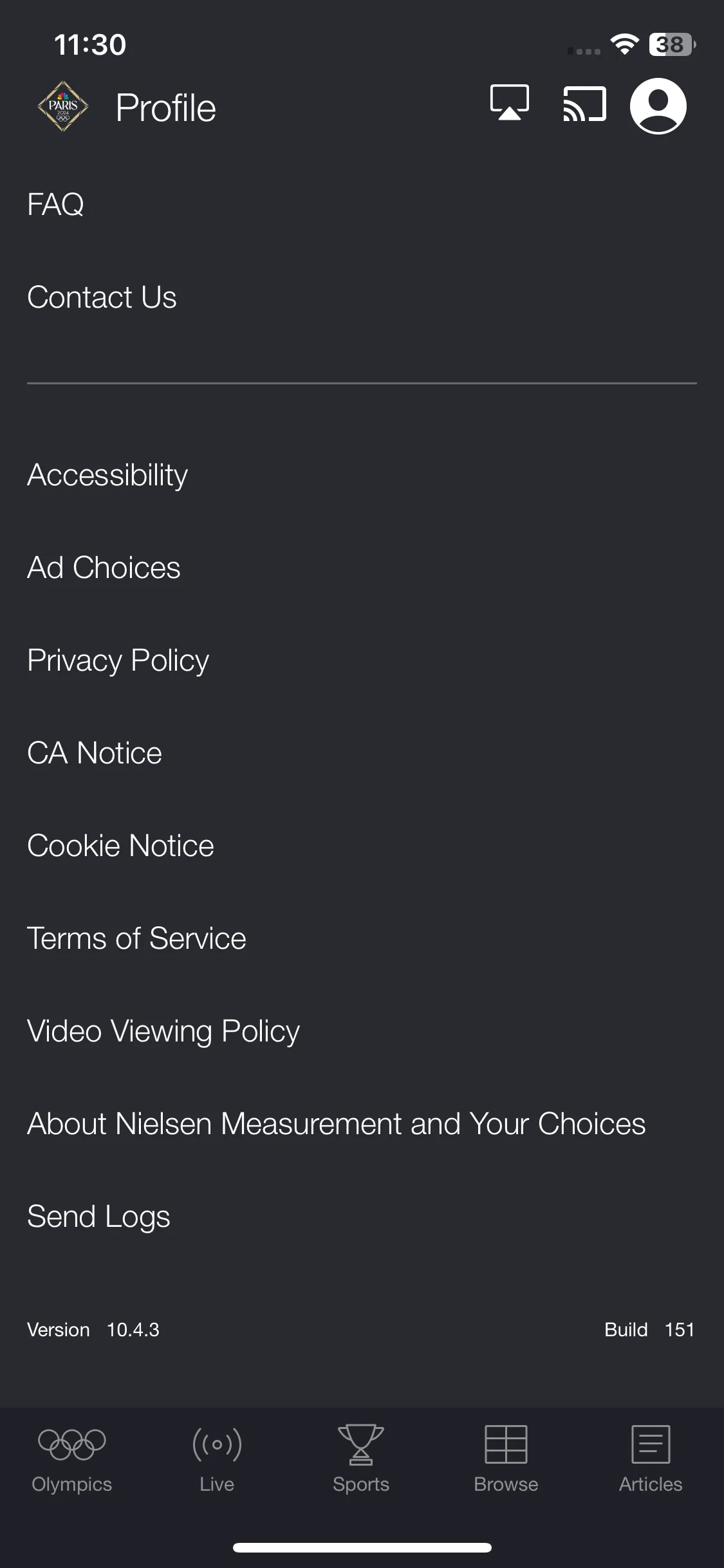Go to the Browse grid tab
Image resolution: width=724 pixels, height=1568 pixels.
click(x=506, y=1459)
